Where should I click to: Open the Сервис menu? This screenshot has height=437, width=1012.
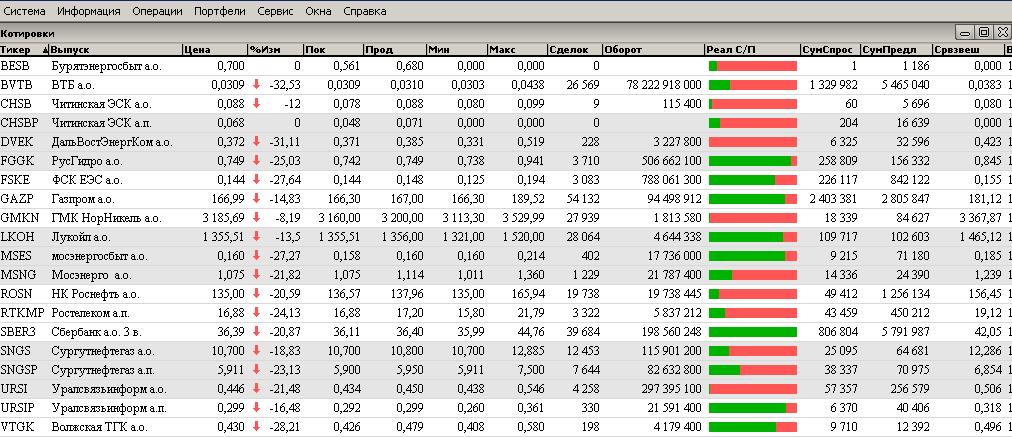tap(275, 11)
